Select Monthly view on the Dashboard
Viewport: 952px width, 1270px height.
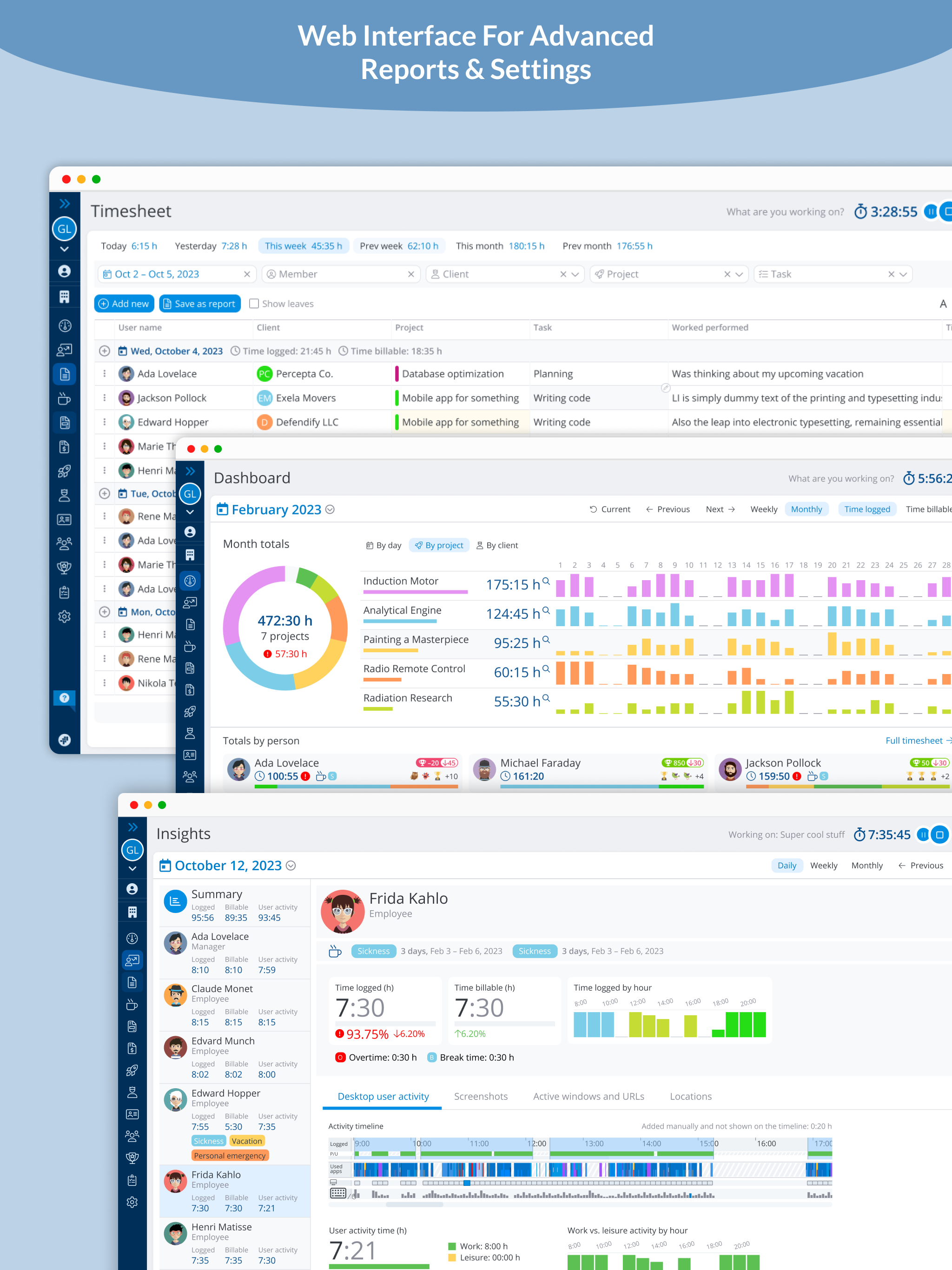[806, 509]
